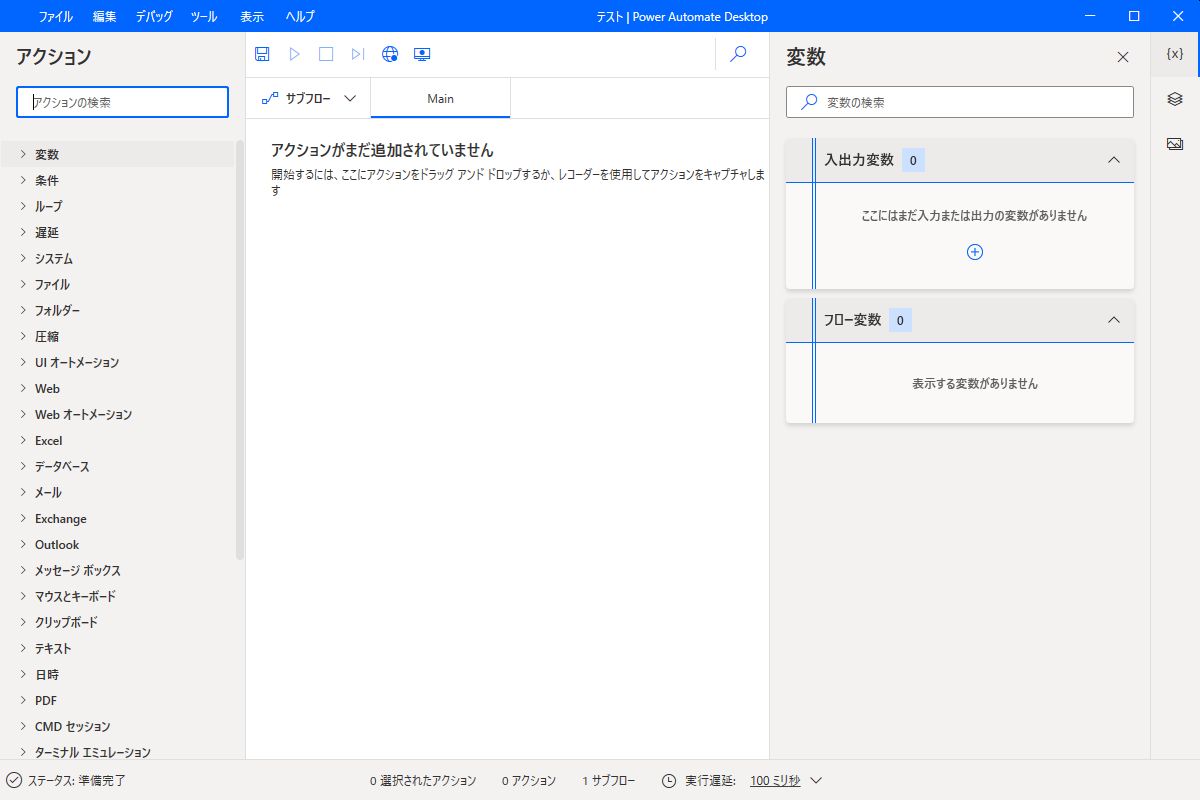Start the Desktop recorder monitor icon
The width and height of the screenshot is (1200, 800).
pos(422,54)
